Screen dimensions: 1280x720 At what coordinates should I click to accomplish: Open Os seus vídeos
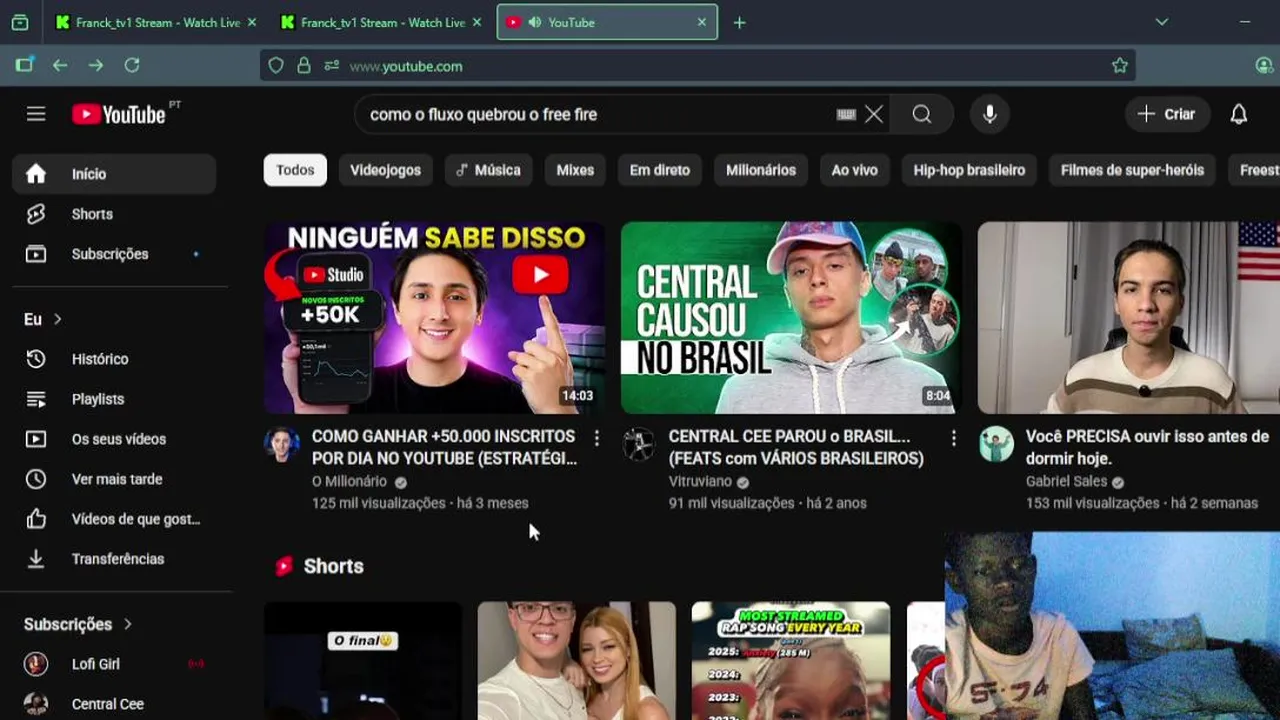114,439
